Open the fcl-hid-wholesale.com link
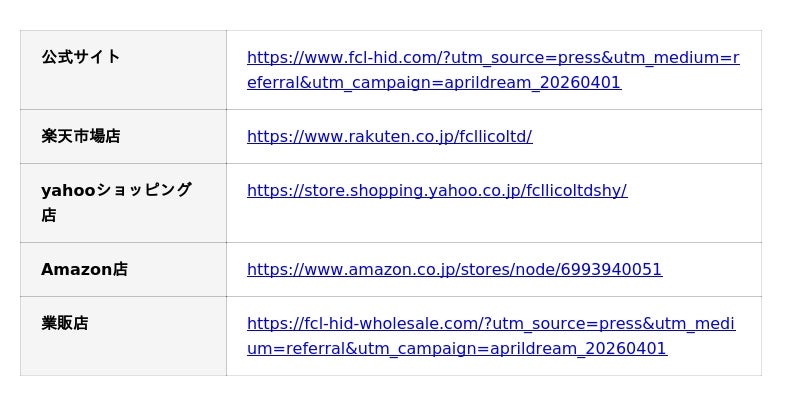 (x=490, y=324)
